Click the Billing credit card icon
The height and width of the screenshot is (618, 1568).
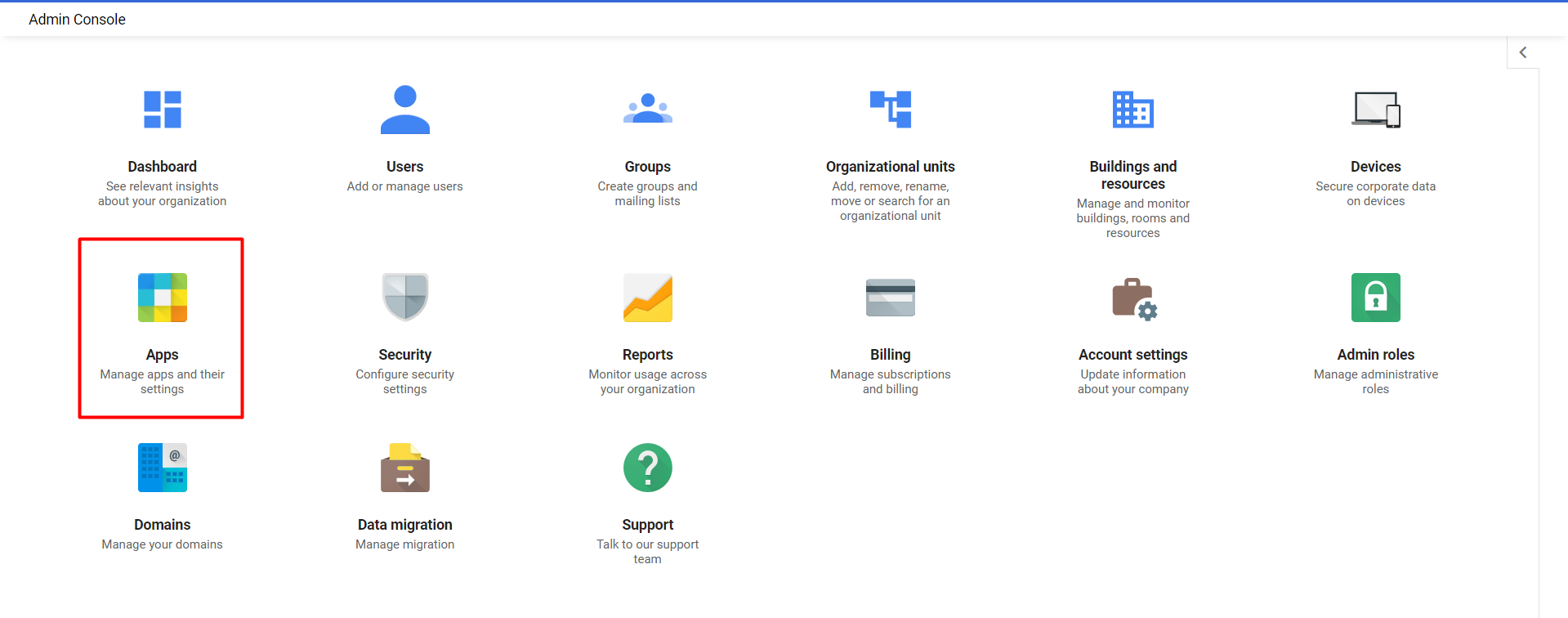coord(891,298)
